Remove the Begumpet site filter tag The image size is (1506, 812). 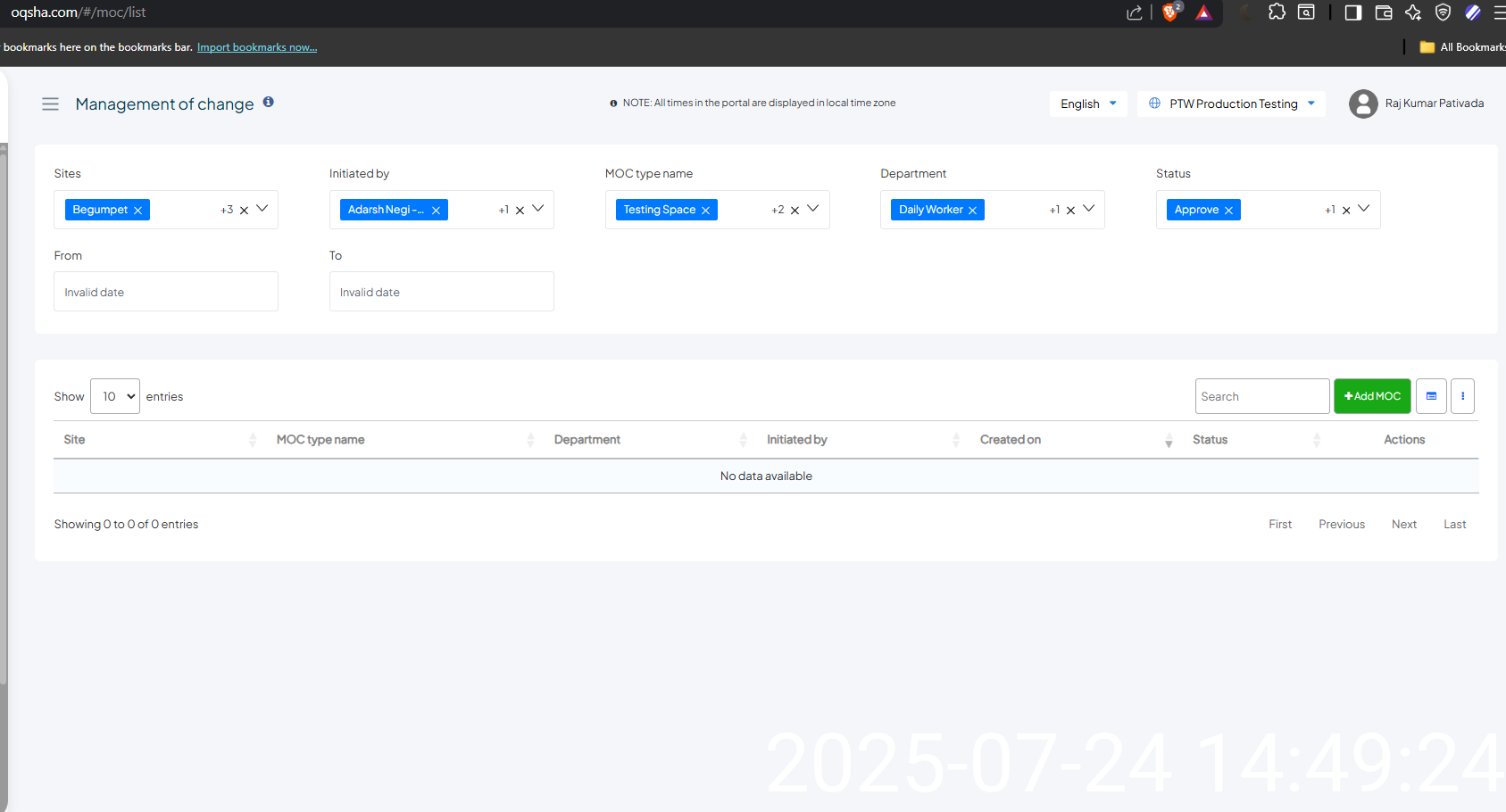(138, 211)
